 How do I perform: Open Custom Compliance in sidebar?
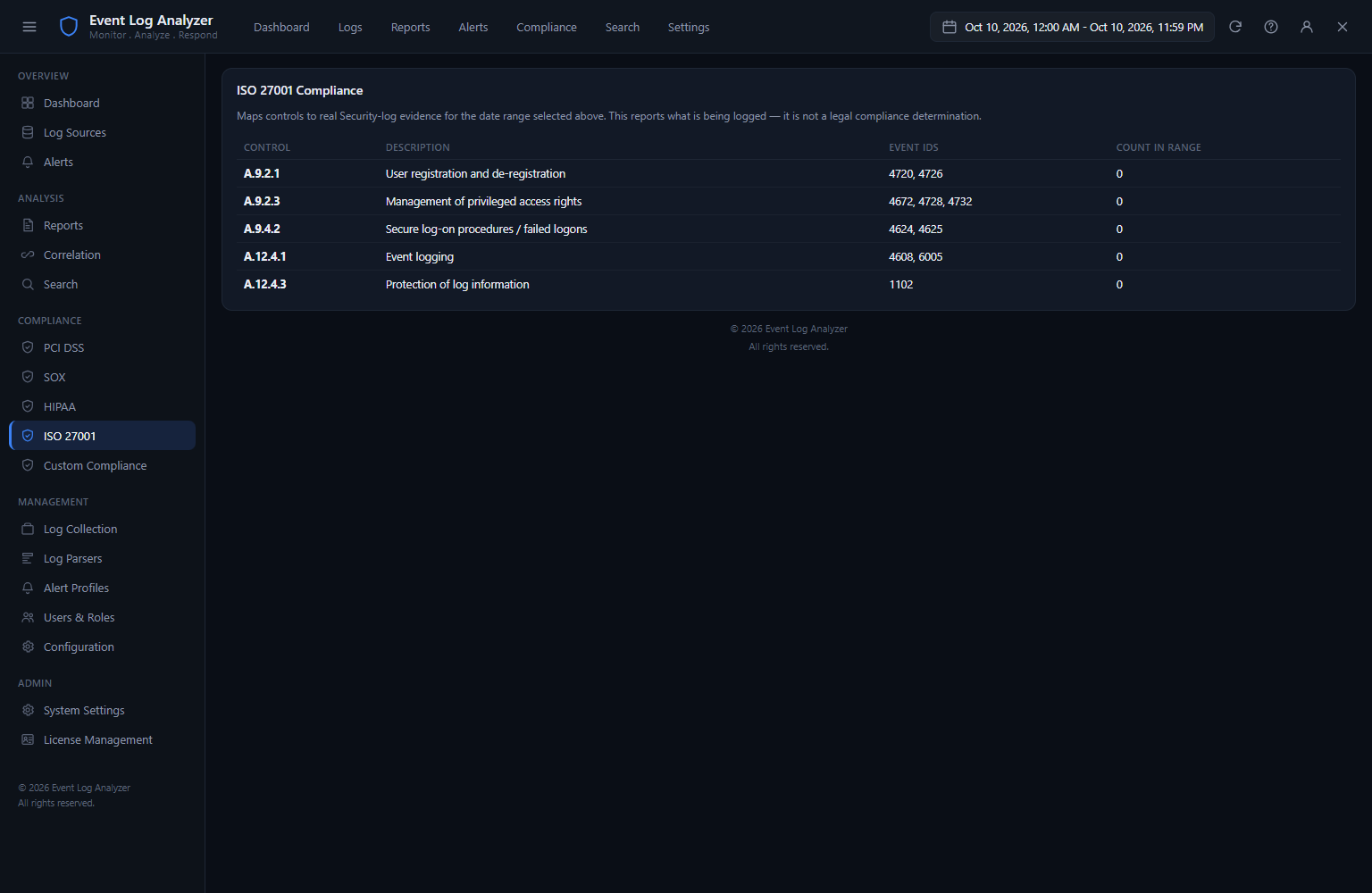pyautogui.click(x=102, y=465)
